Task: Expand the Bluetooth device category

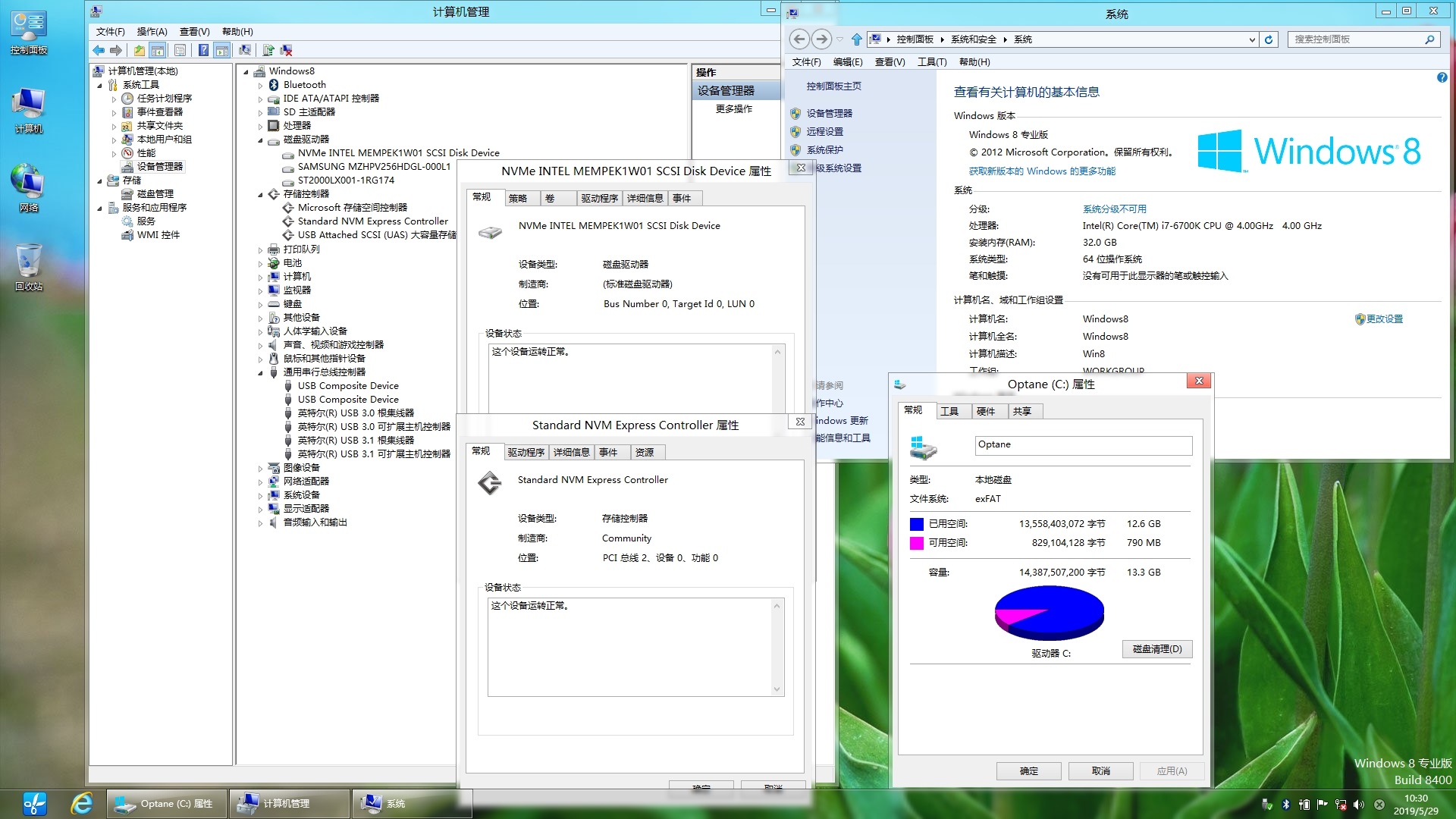Action: (260, 86)
